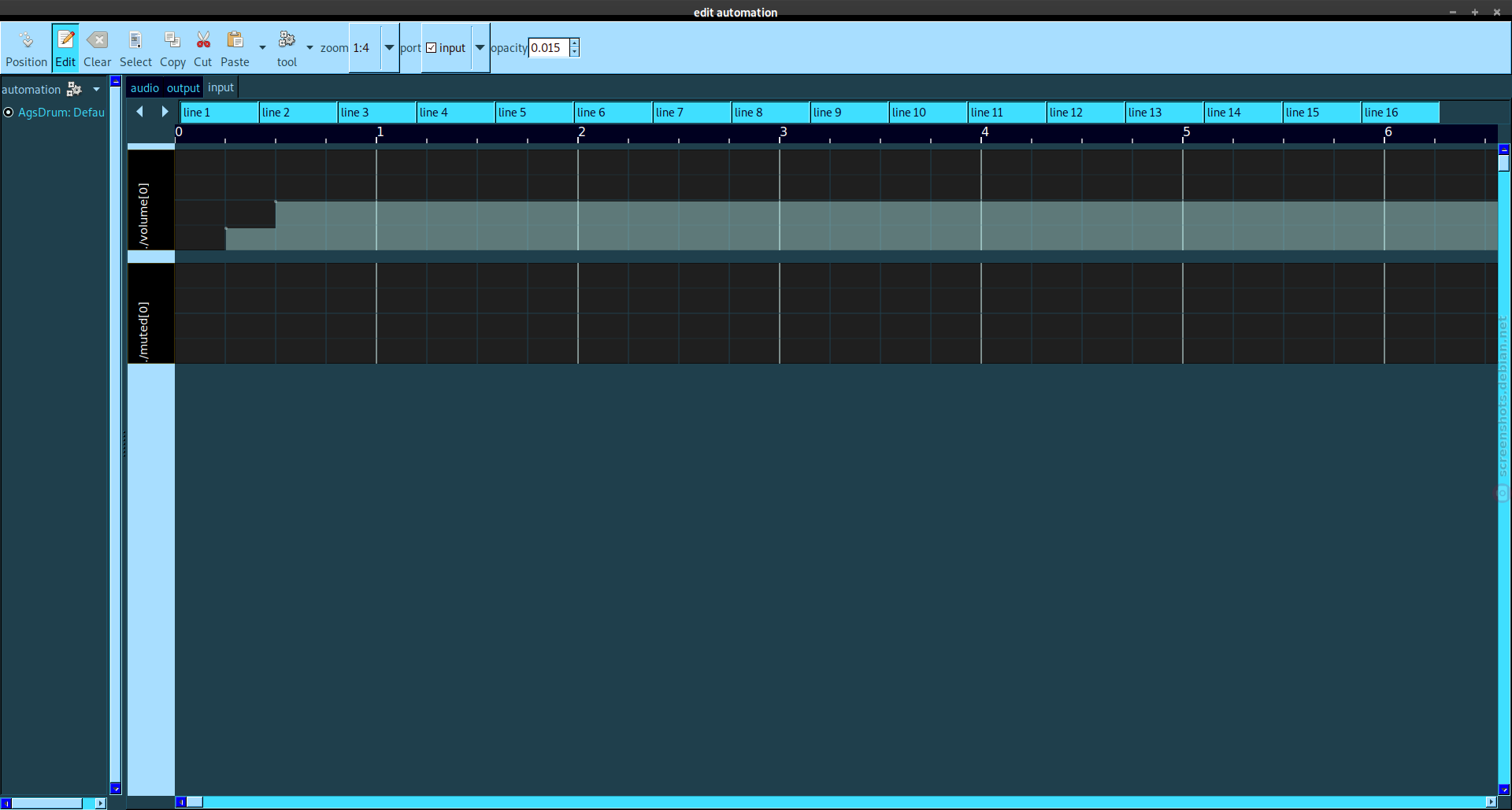This screenshot has height=810, width=1512.
Task: Switch to the output tab
Action: (183, 88)
